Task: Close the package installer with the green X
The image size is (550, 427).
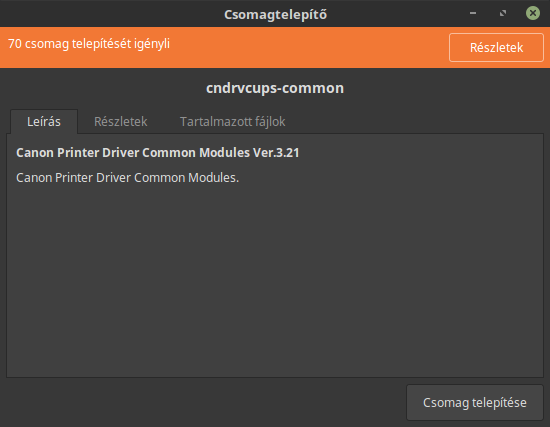Action: point(533,13)
